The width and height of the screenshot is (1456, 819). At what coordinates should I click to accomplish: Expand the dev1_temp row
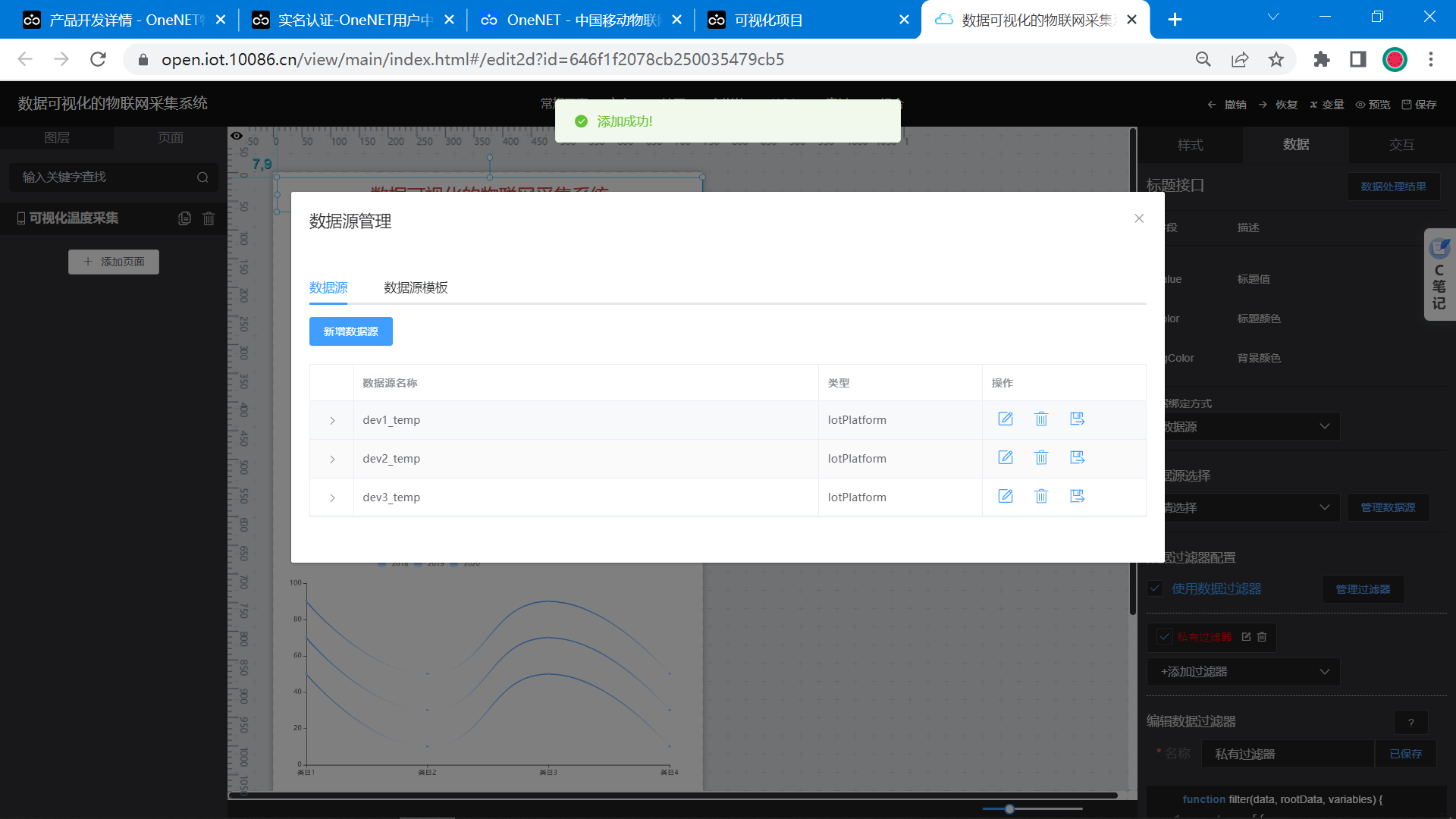332,420
